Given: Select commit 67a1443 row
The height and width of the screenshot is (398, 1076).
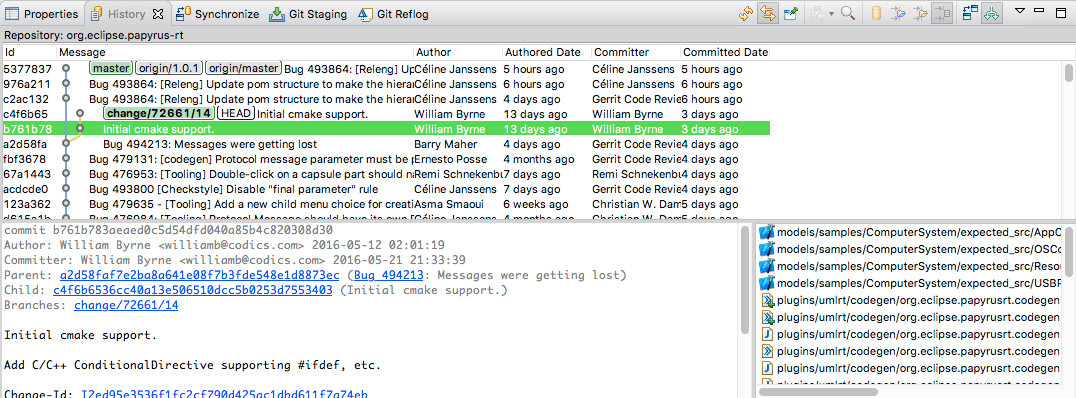Looking at the screenshot, I should (386, 174).
